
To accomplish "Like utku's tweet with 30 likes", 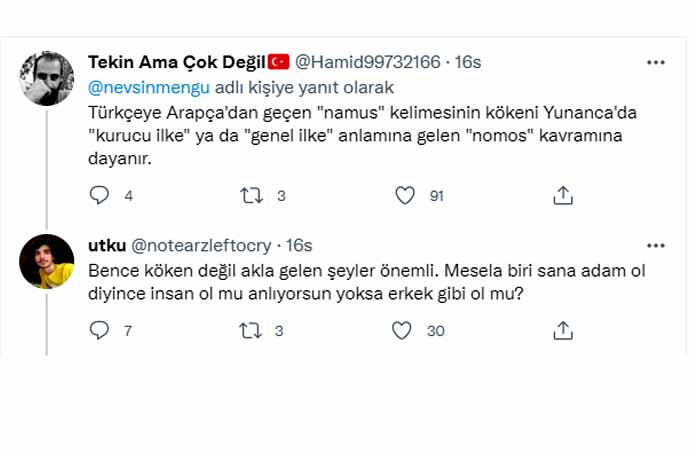I will [x=401, y=330].
